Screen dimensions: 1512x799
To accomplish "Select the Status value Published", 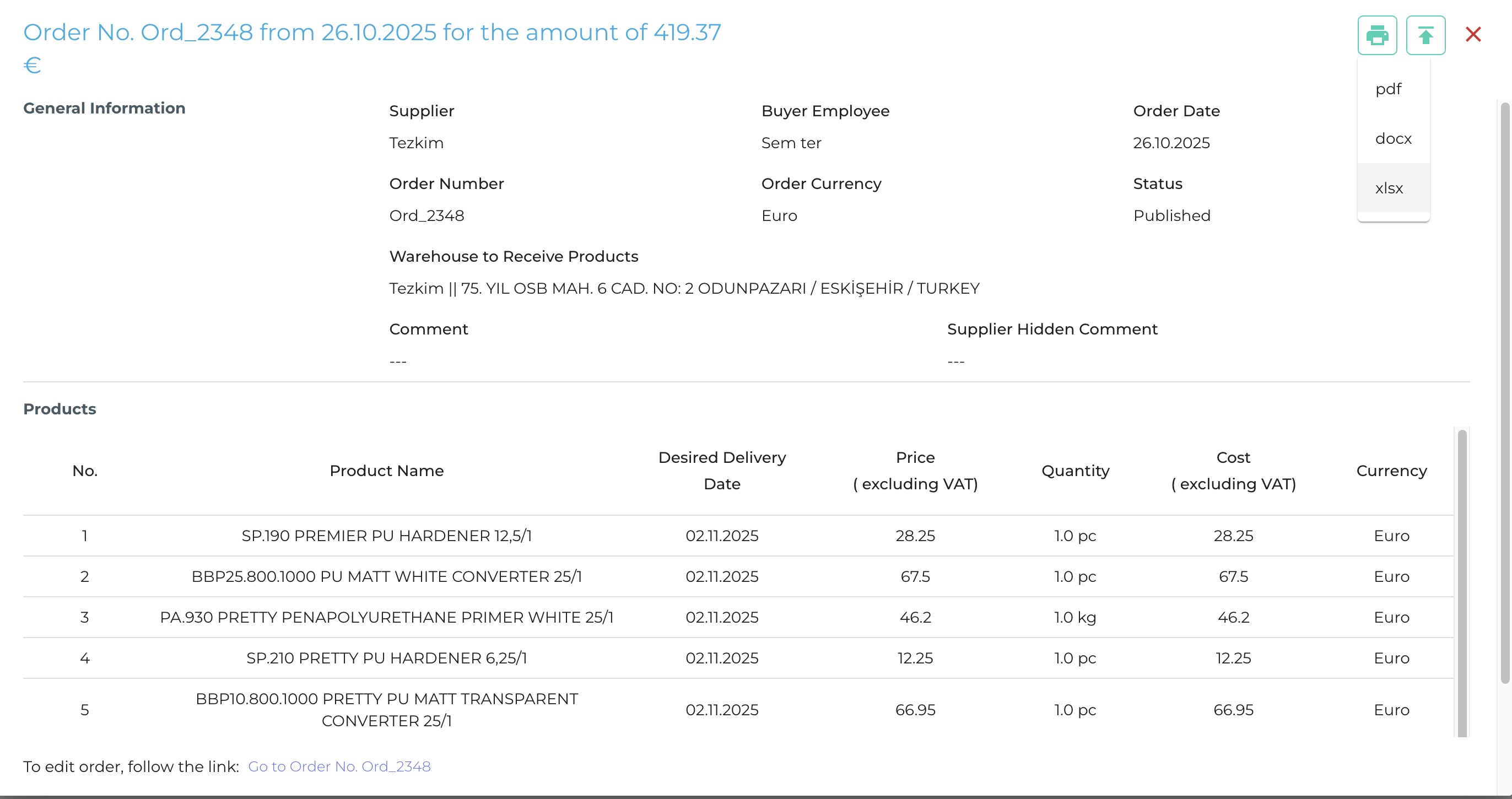I will 1171,215.
